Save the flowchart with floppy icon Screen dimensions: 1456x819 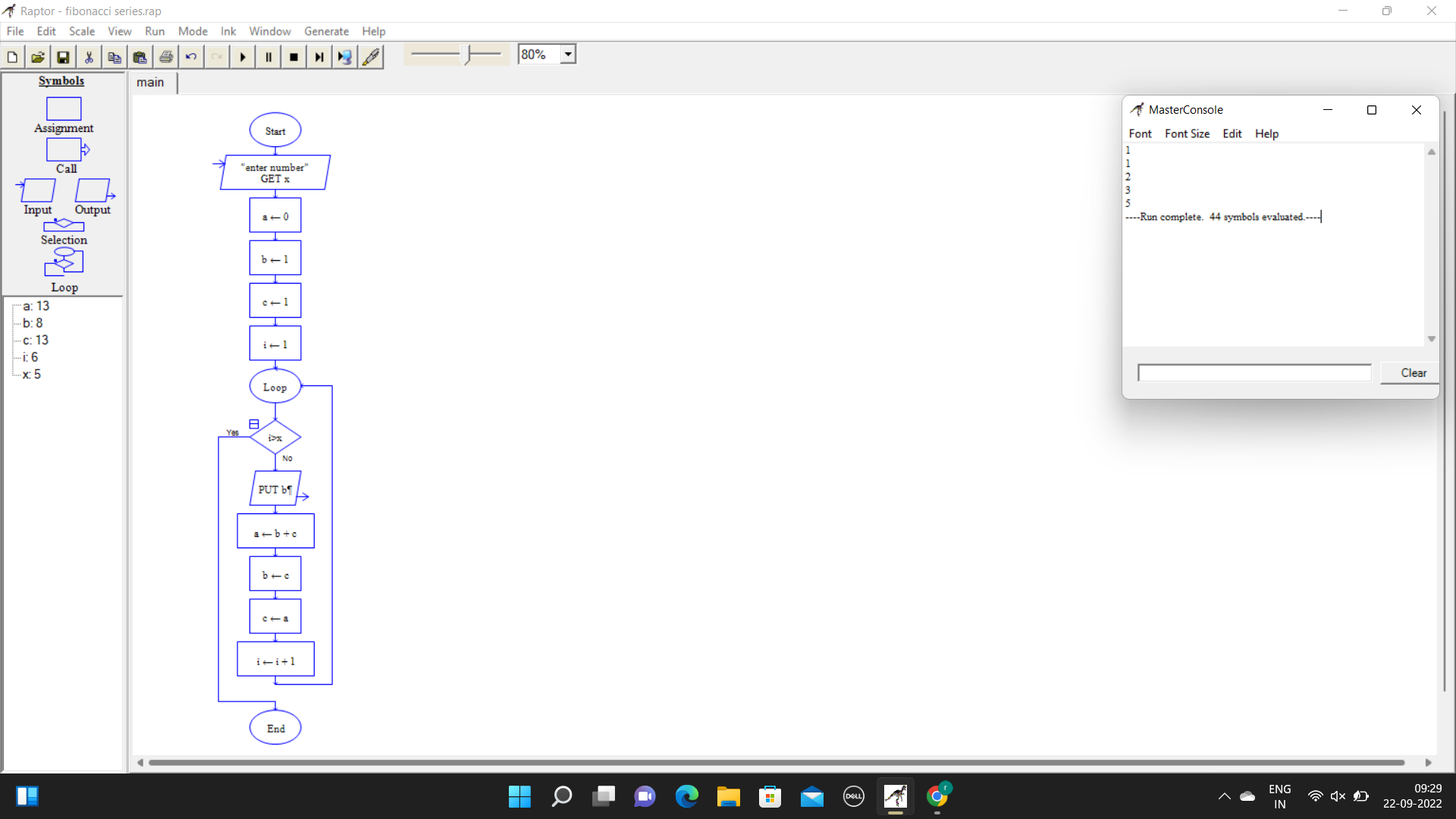click(64, 57)
